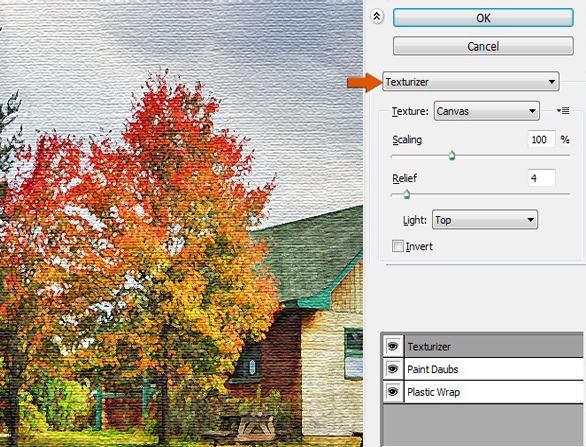Toggle the Plastic Wrap layer visibility eye

click(x=393, y=392)
